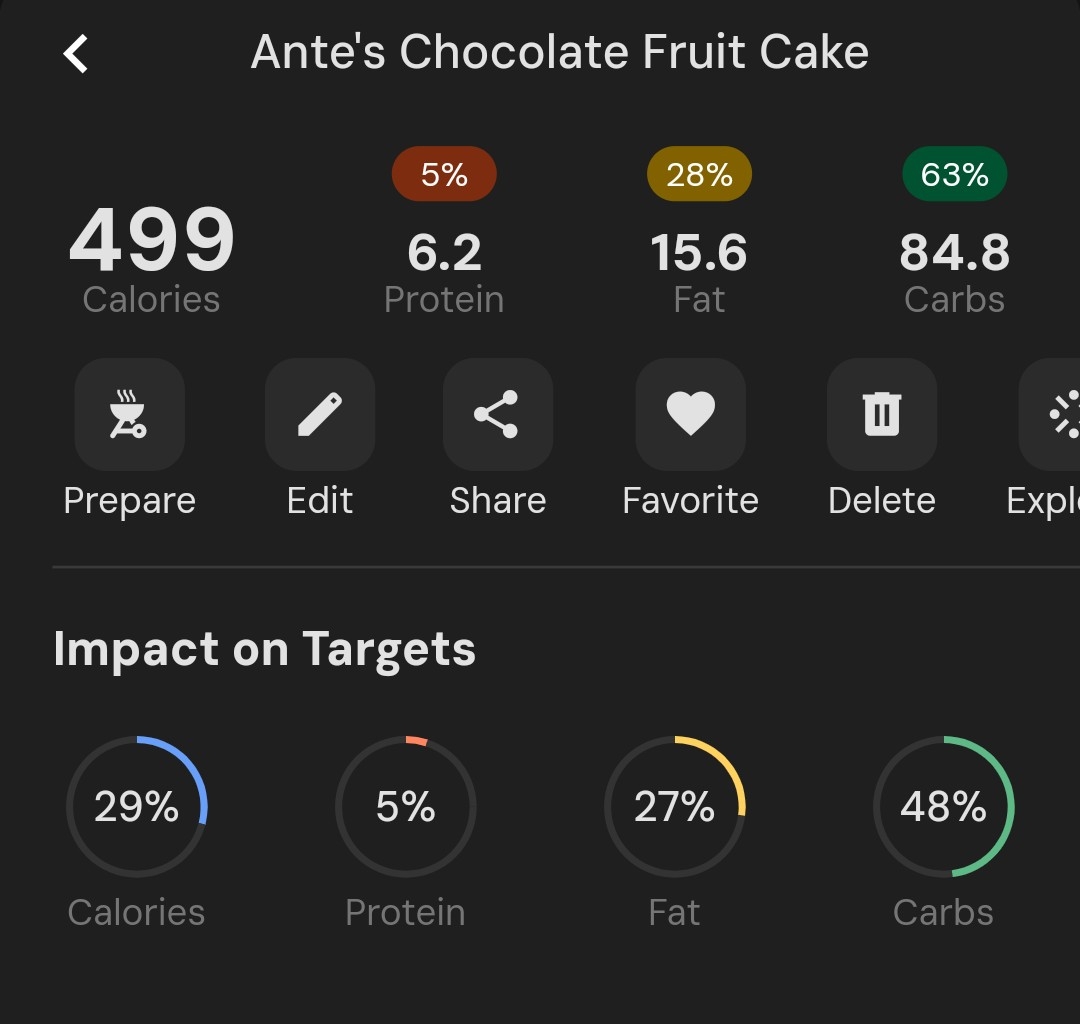Tap the 15.6 Fat value
The width and height of the screenshot is (1080, 1024).
[x=699, y=253]
